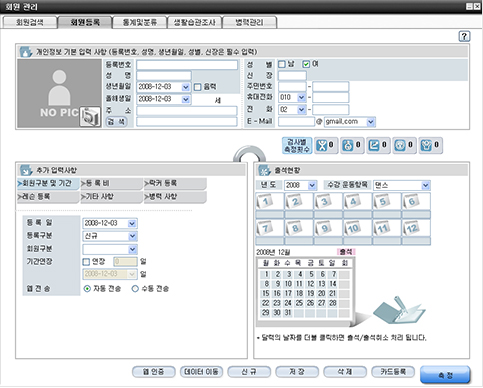Viewport: 483px width, 388px height.
Task: Click the 검사별 측정횟수 button
Action: 297,146
